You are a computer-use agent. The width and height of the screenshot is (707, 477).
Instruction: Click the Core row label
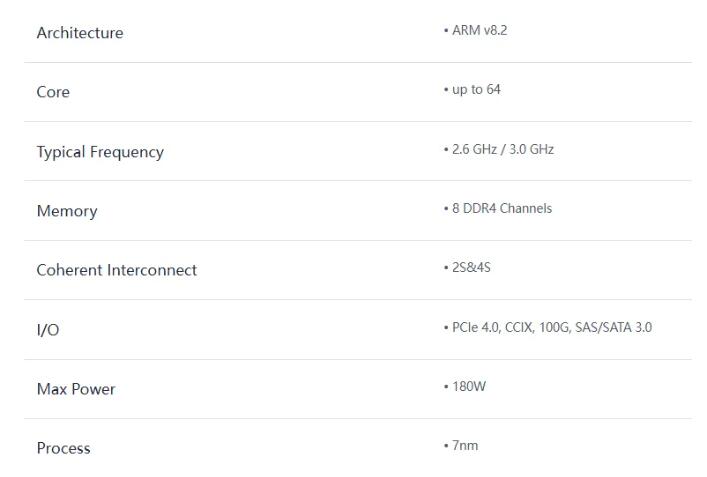pyautogui.click(x=53, y=92)
